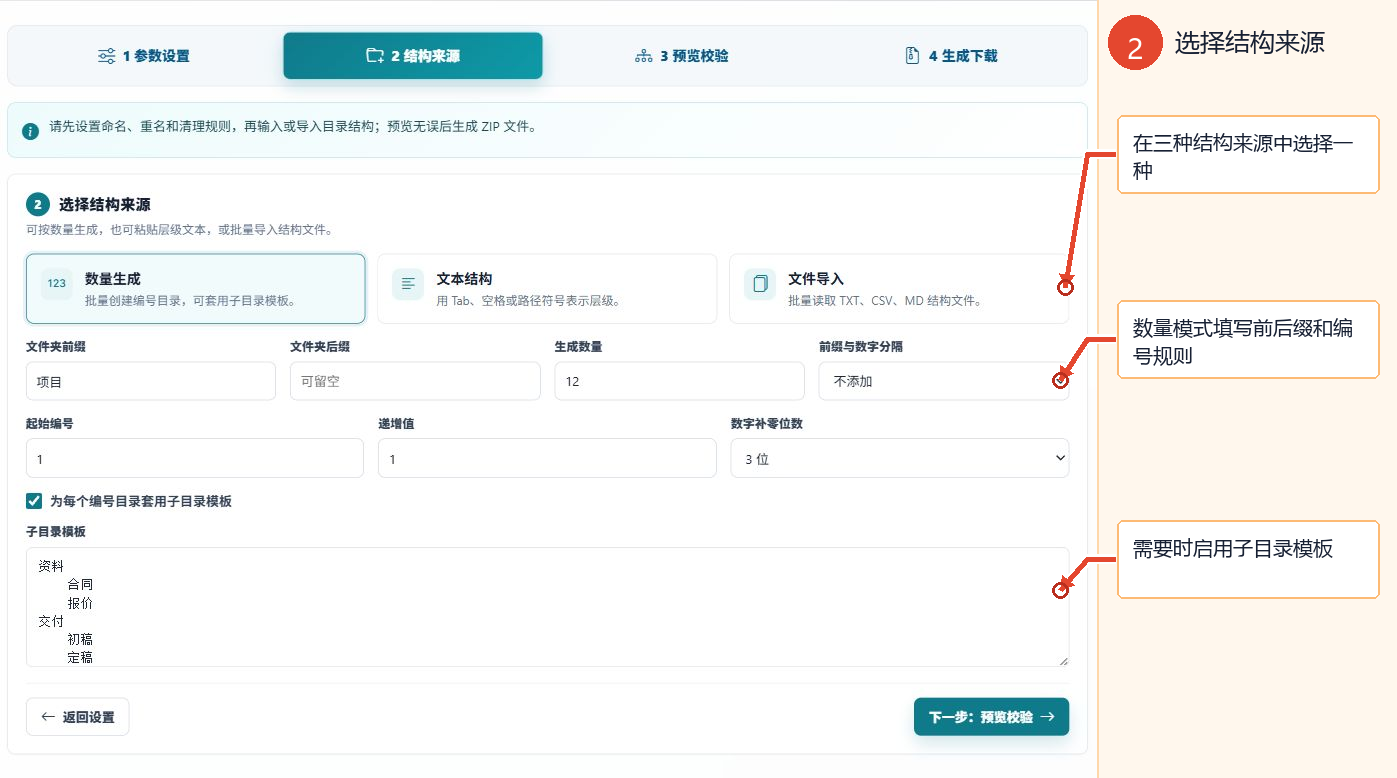Click the 起始编号 input field
The width and height of the screenshot is (1397, 778).
click(x=195, y=458)
